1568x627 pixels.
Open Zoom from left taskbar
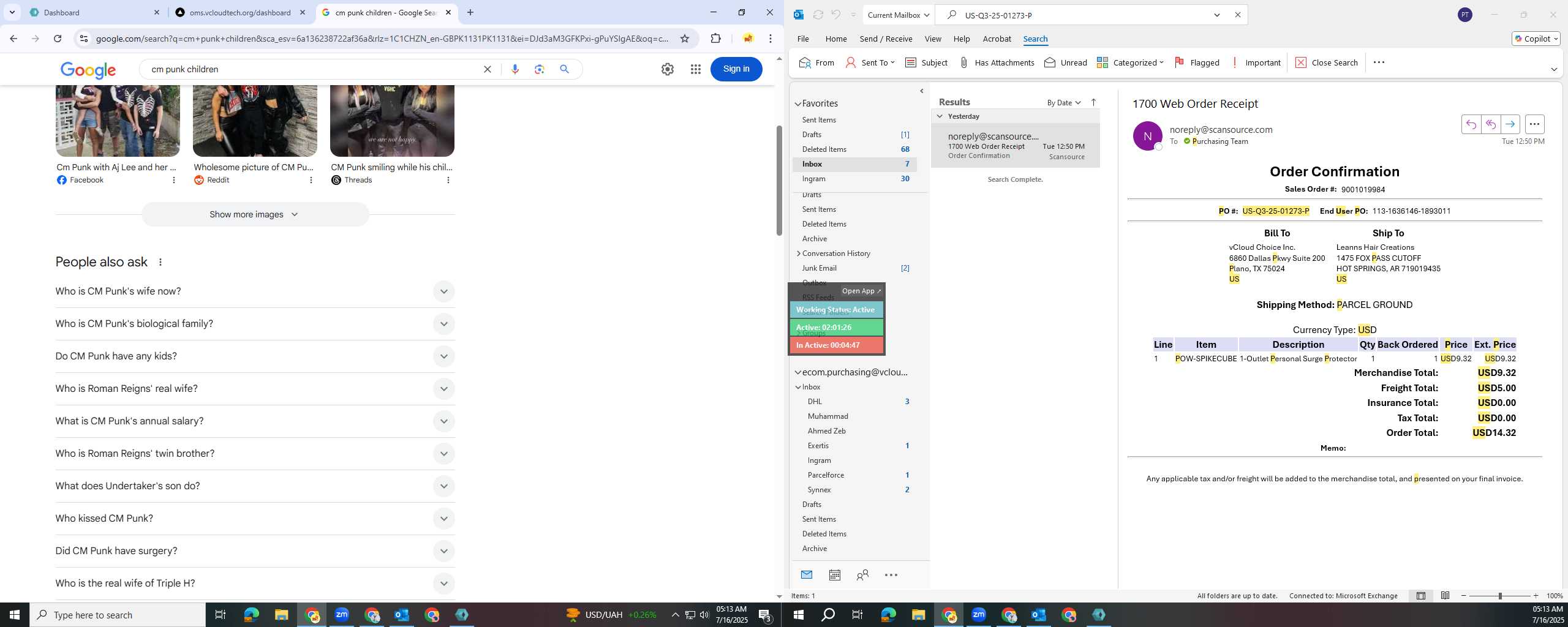(342, 615)
